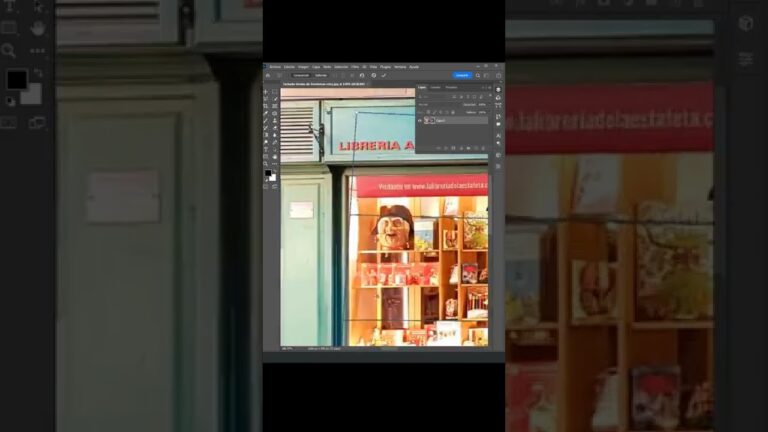Select the Blur tool
This screenshot has width=768, height=432.
coord(274,135)
